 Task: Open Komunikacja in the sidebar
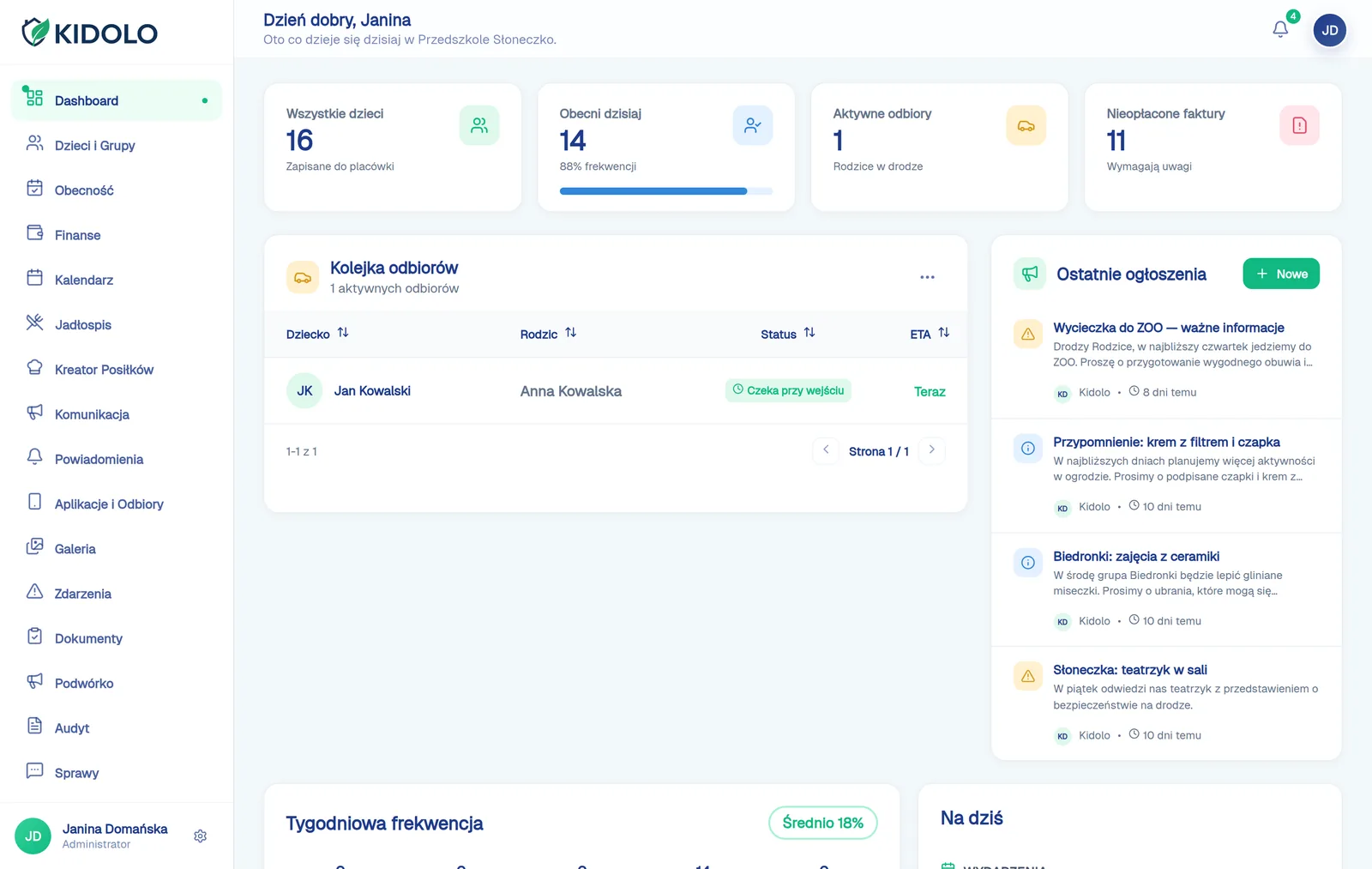(x=117, y=414)
